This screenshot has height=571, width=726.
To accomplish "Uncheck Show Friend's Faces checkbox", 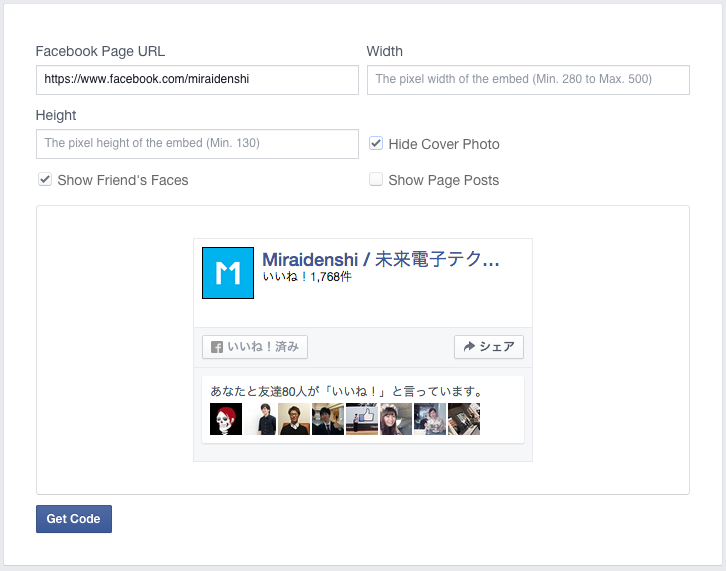I will [45, 179].
